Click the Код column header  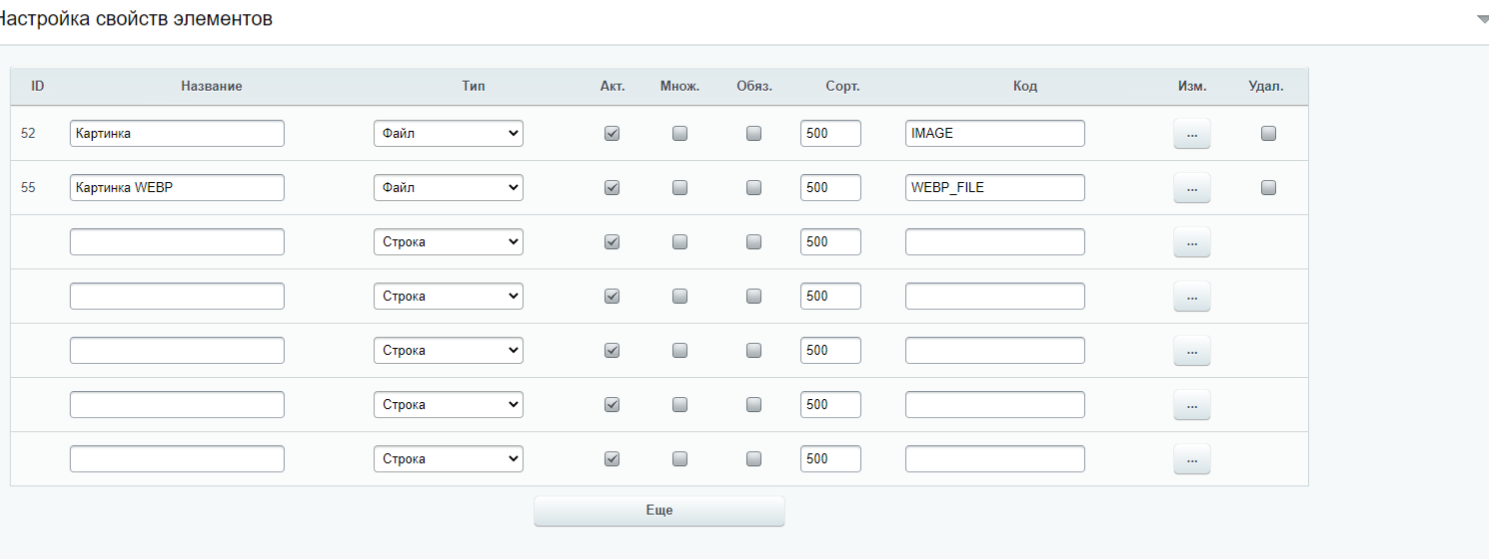click(x=1025, y=87)
